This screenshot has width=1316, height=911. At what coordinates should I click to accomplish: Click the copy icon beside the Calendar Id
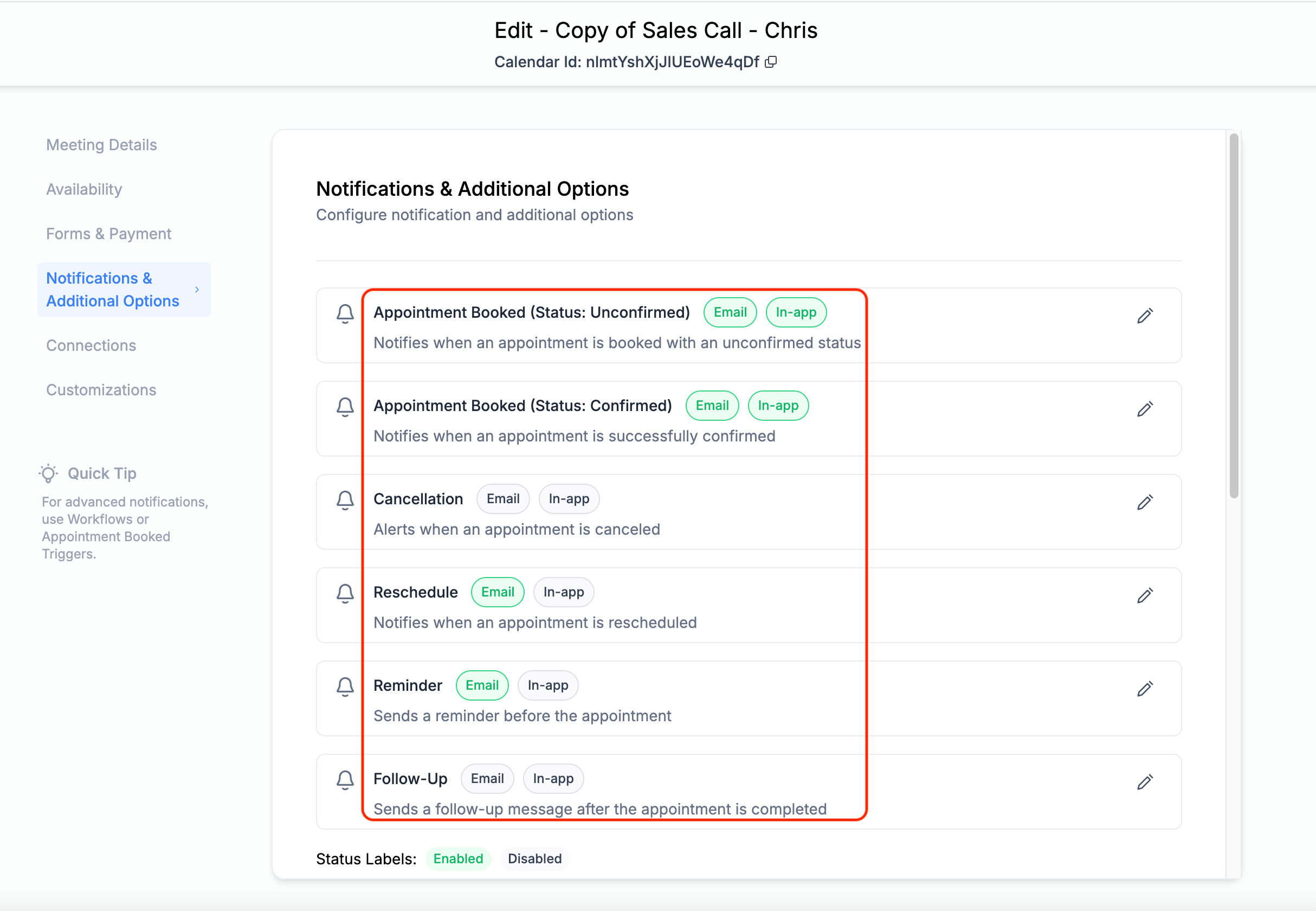pos(772,62)
